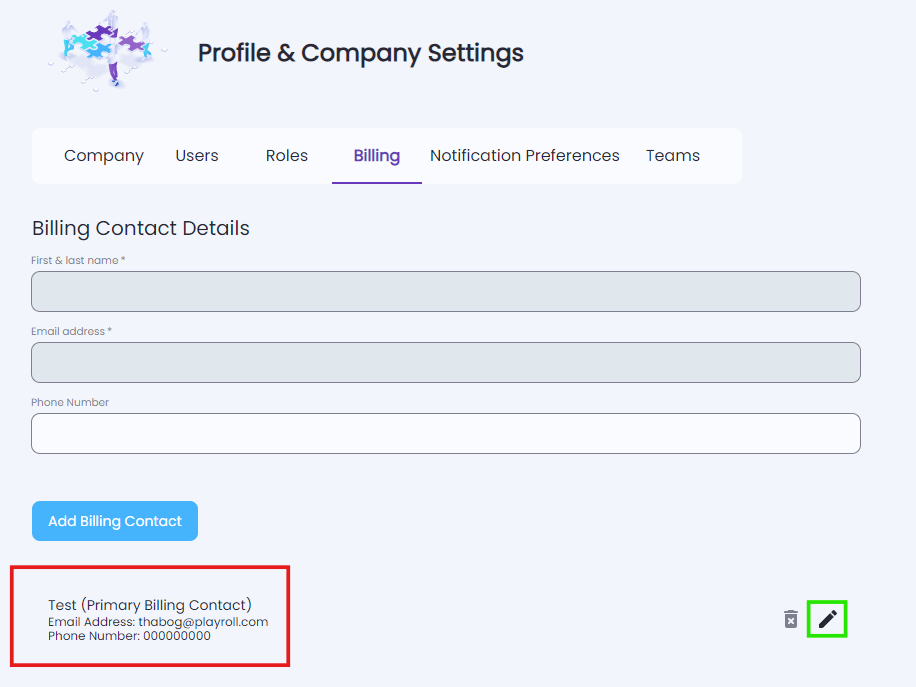Click the 'Profile & Company Settings' title
The image size is (916, 687).
[360, 53]
